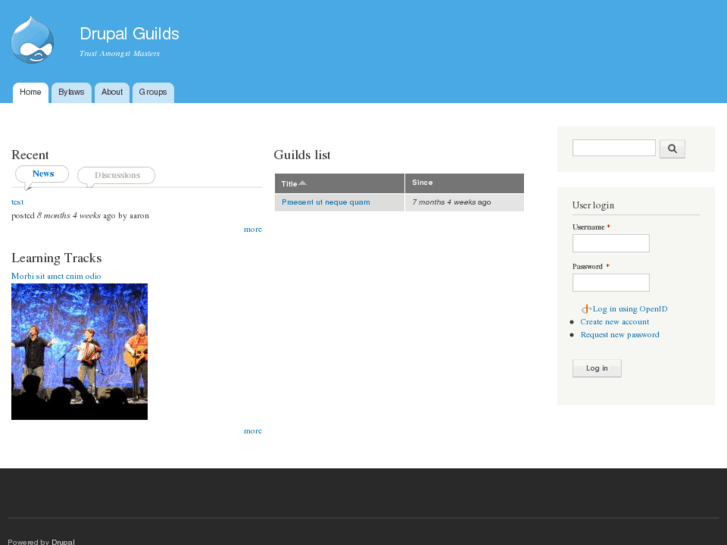727x545 pixels.
Task: Open the About tab
Action: [112, 92]
